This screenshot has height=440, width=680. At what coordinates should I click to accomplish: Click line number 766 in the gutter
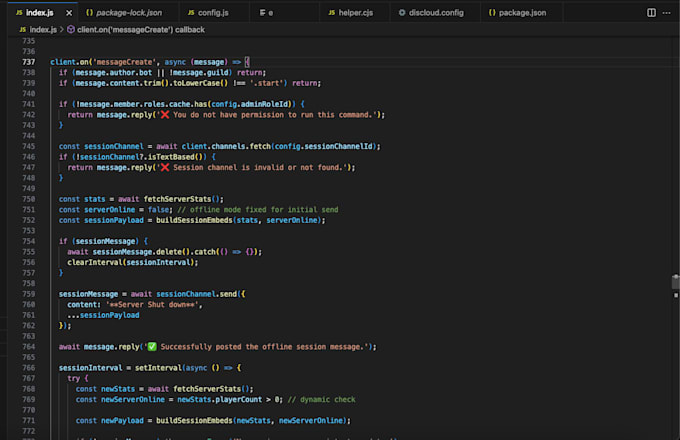tap(28, 368)
